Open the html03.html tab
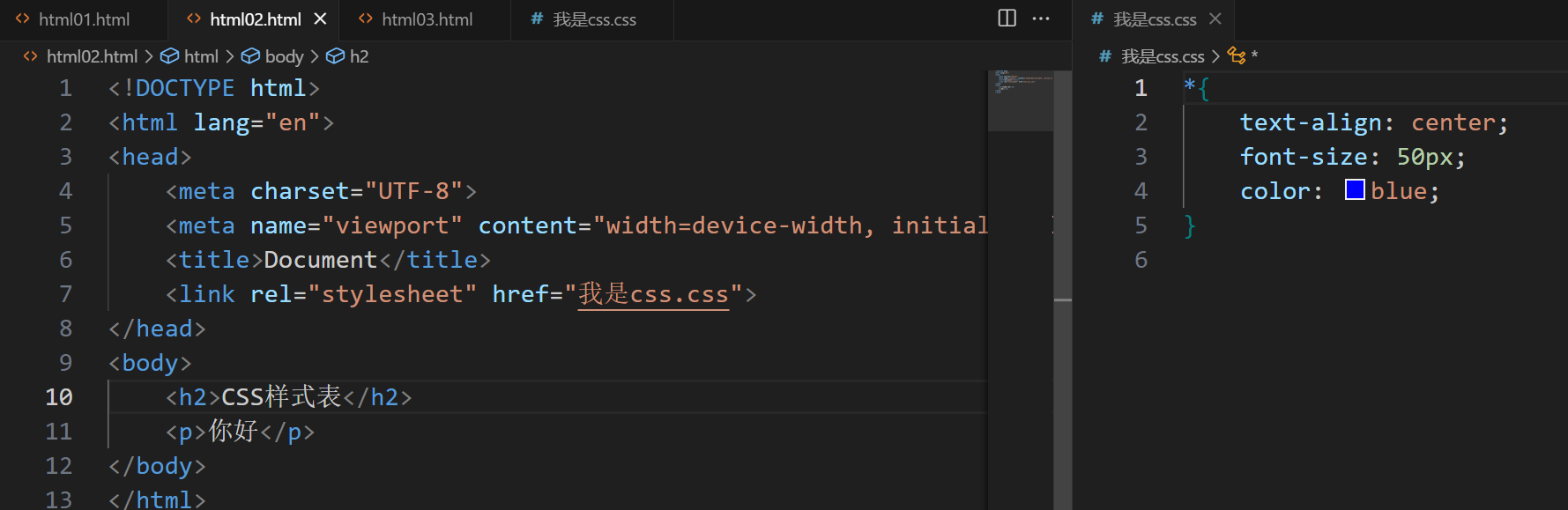The image size is (1568, 510). pyautogui.click(x=427, y=19)
